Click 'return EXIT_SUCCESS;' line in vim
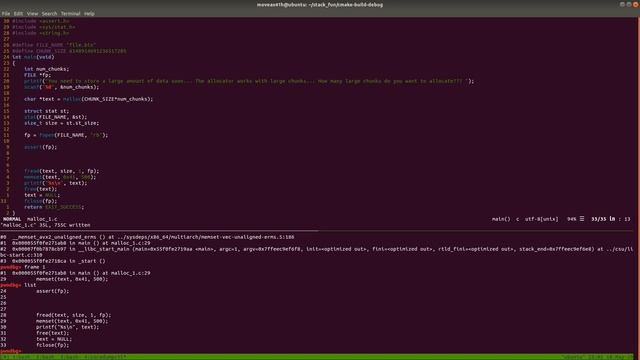 (54, 207)
